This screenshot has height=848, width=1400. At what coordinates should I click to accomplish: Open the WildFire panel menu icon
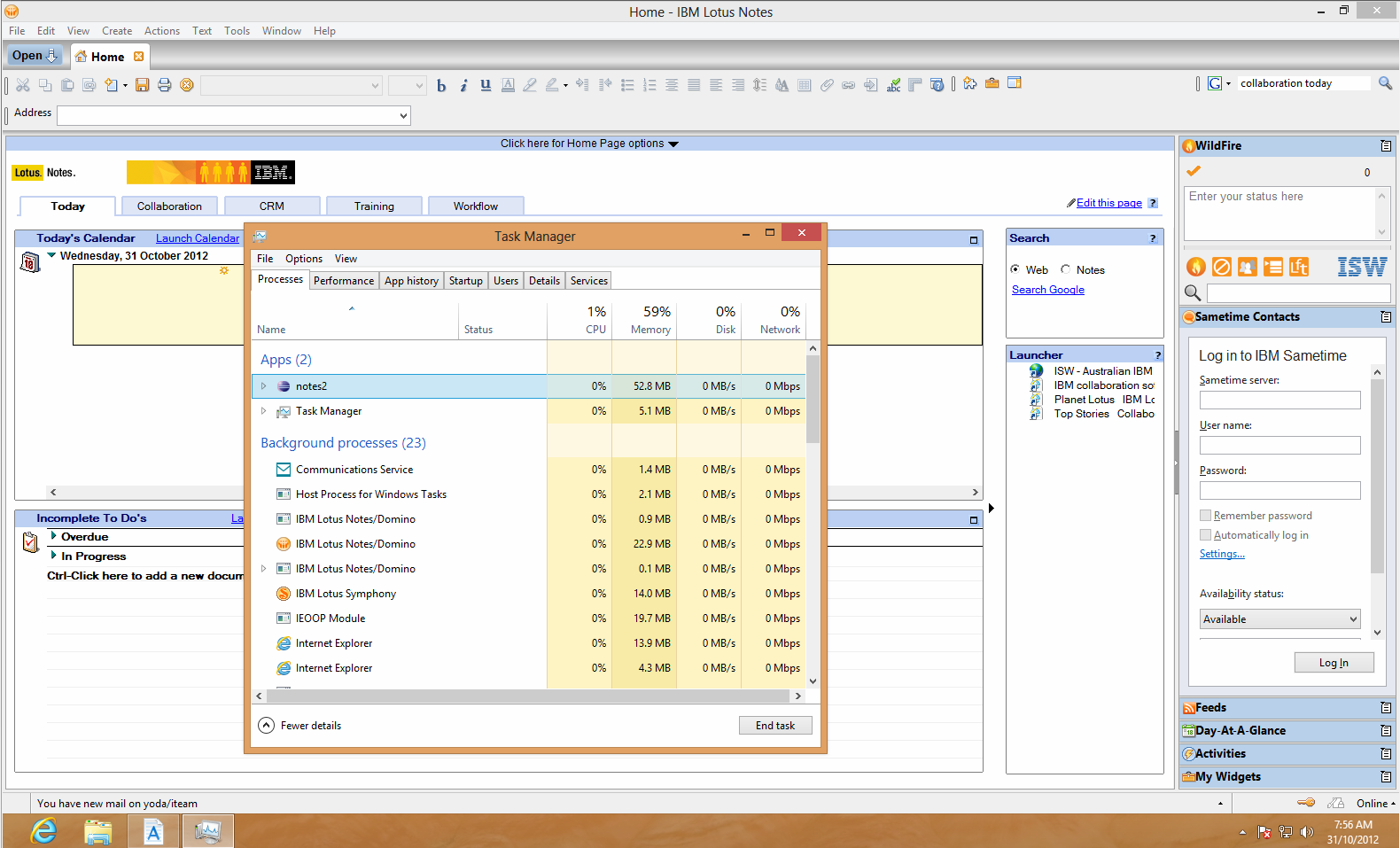click(1386, 146)
